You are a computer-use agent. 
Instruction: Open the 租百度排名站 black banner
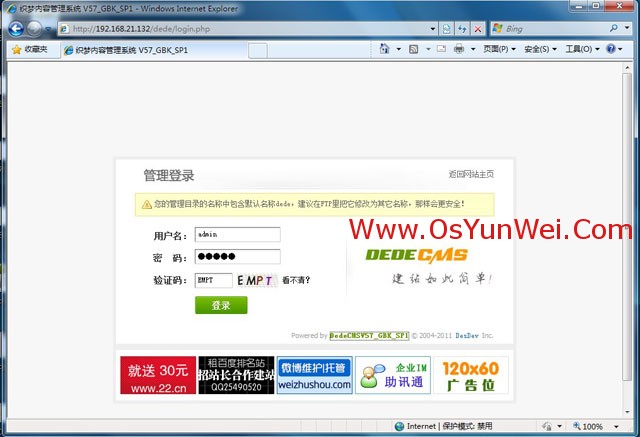(236, 375)
